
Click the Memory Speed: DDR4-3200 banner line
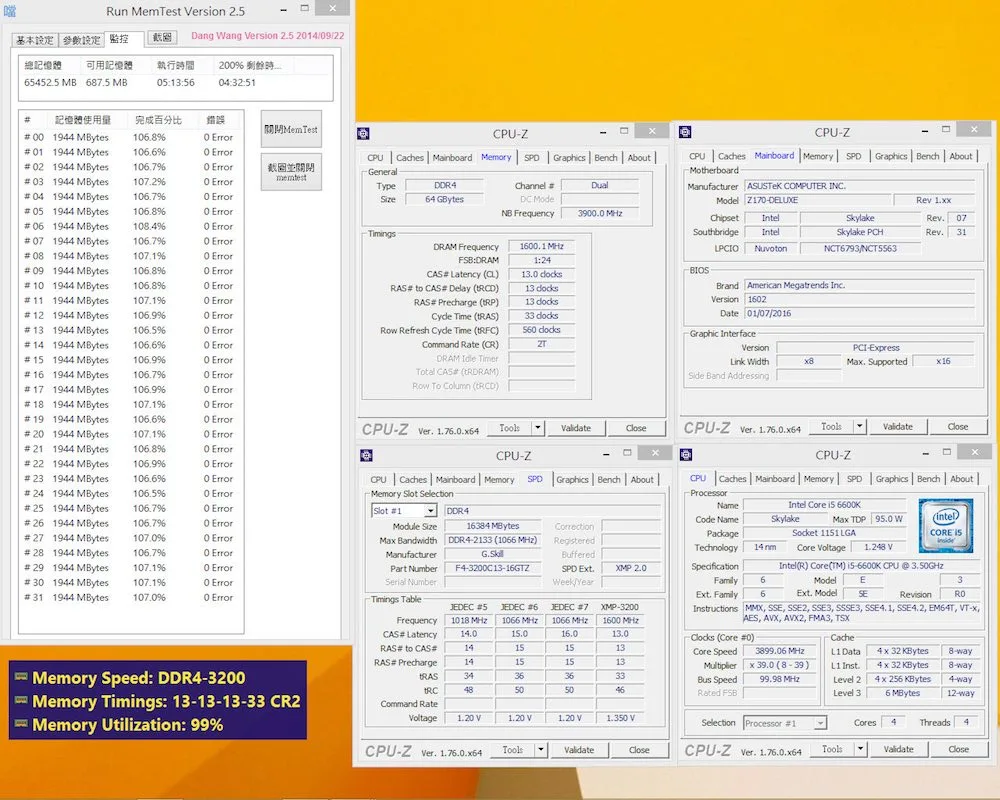click(138, 678)
